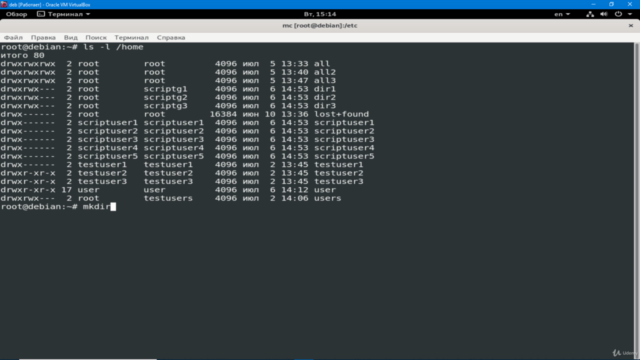The height and width of the screenshot is (360, 640).
Task: Click the group name scriptg2
Action: (x=165, y=98)
